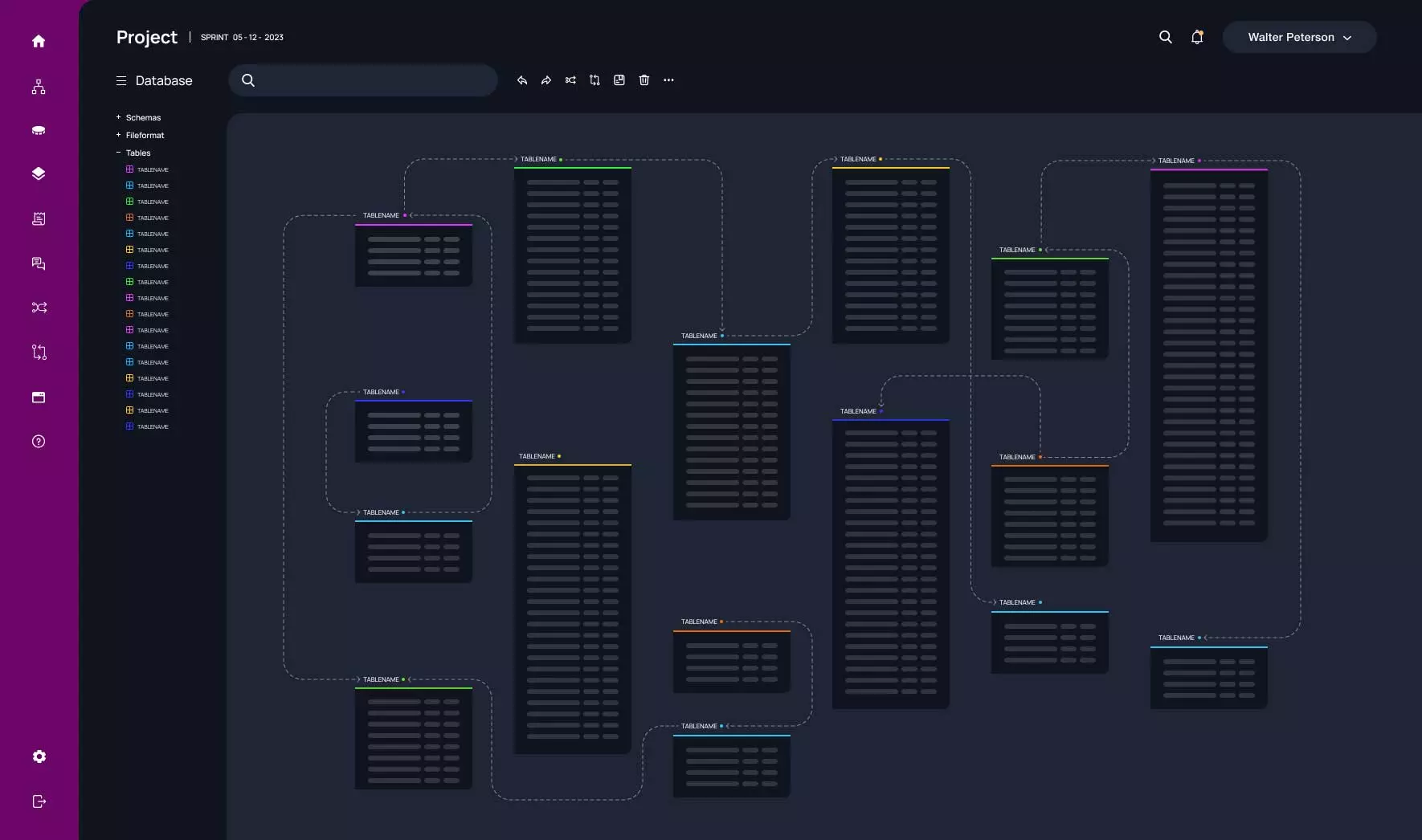This screenshot has width=1422, height=840.
Task: Click the shuffle icon in the toolbar
Action: pos(570,80)
